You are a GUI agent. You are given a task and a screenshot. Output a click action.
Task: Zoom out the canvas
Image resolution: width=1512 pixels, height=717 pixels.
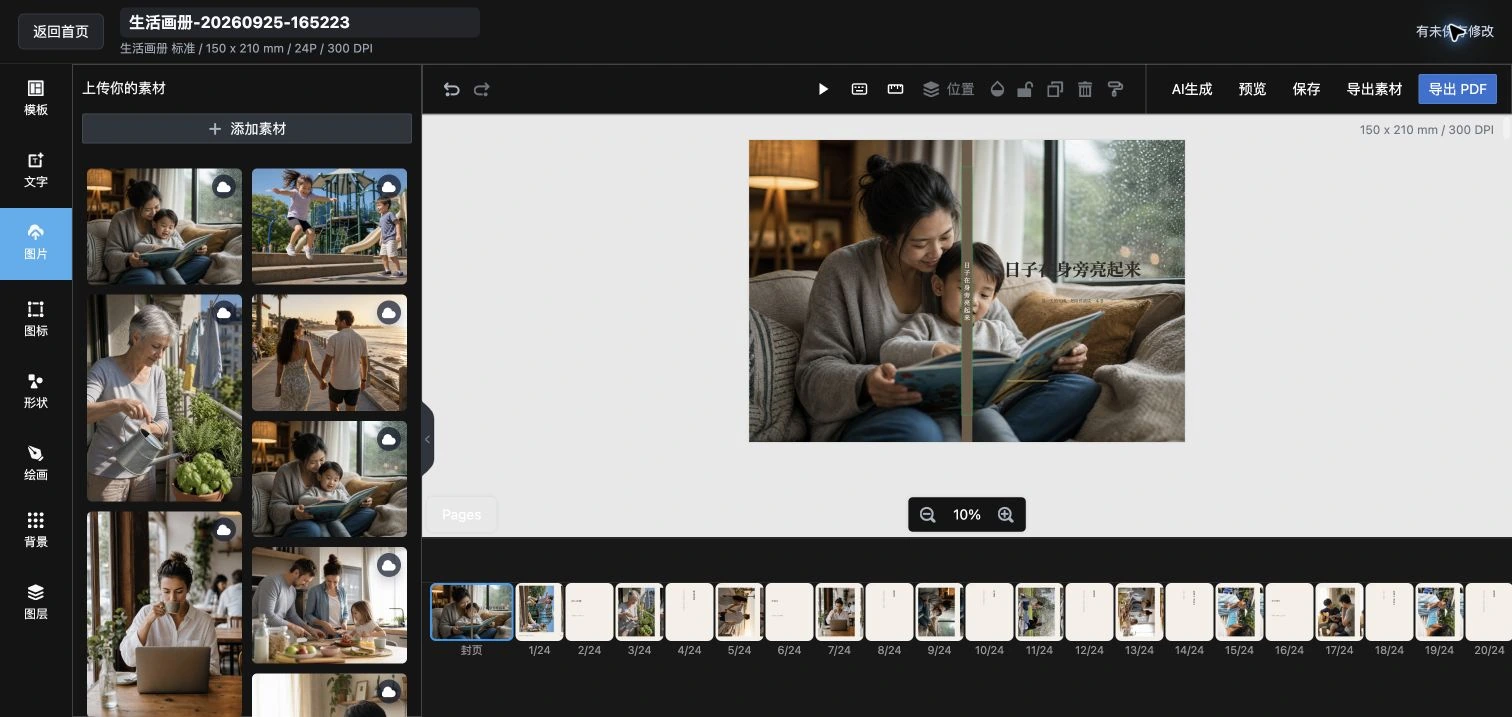927,515
